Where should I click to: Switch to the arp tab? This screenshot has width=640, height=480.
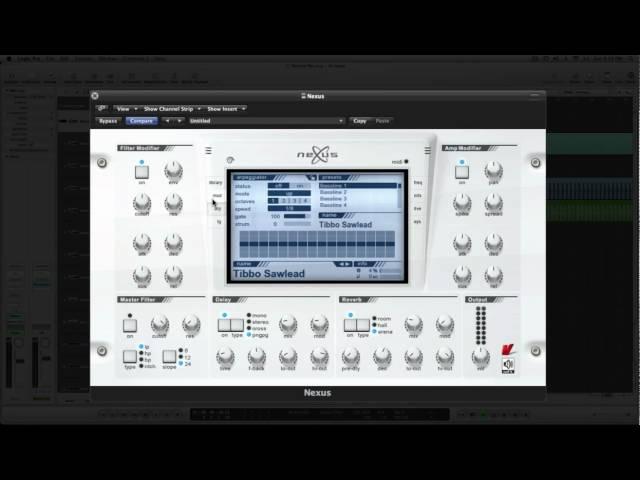pos(218,209)
